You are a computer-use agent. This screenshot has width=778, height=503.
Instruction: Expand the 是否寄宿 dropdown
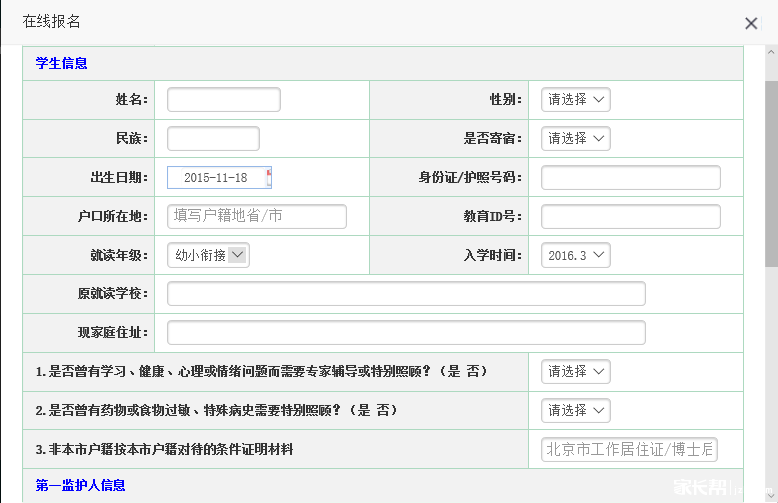(x=575, y=139)
